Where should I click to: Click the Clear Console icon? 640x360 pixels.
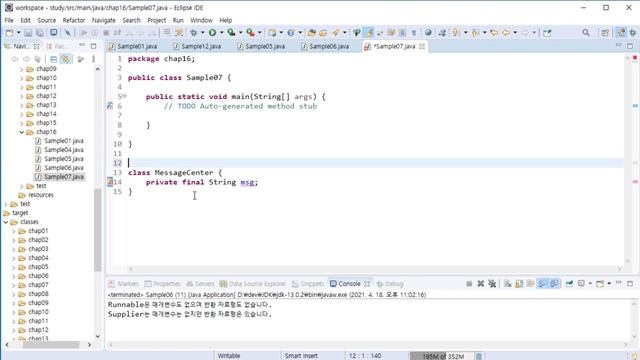(x=507, y=284)
